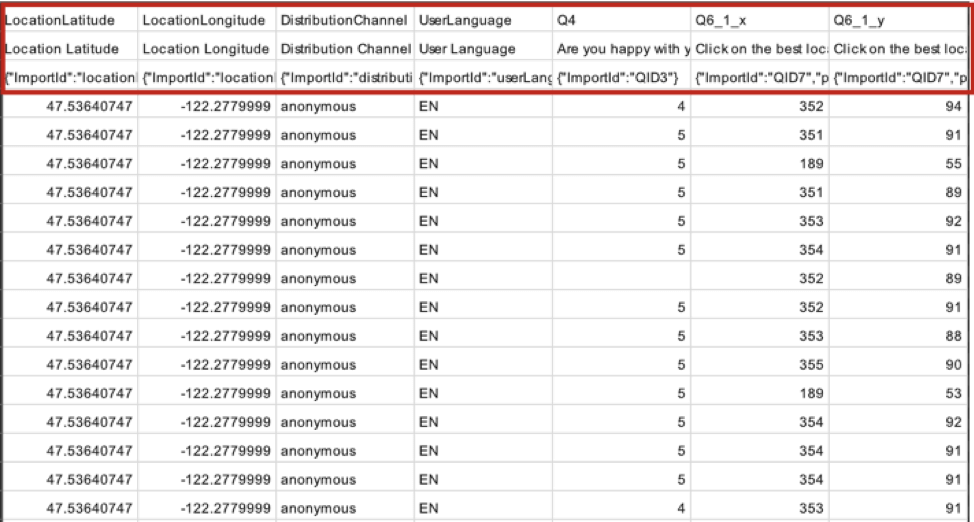Click 'Click on the best loc' under Q6_1_y

tap(898, 49)
